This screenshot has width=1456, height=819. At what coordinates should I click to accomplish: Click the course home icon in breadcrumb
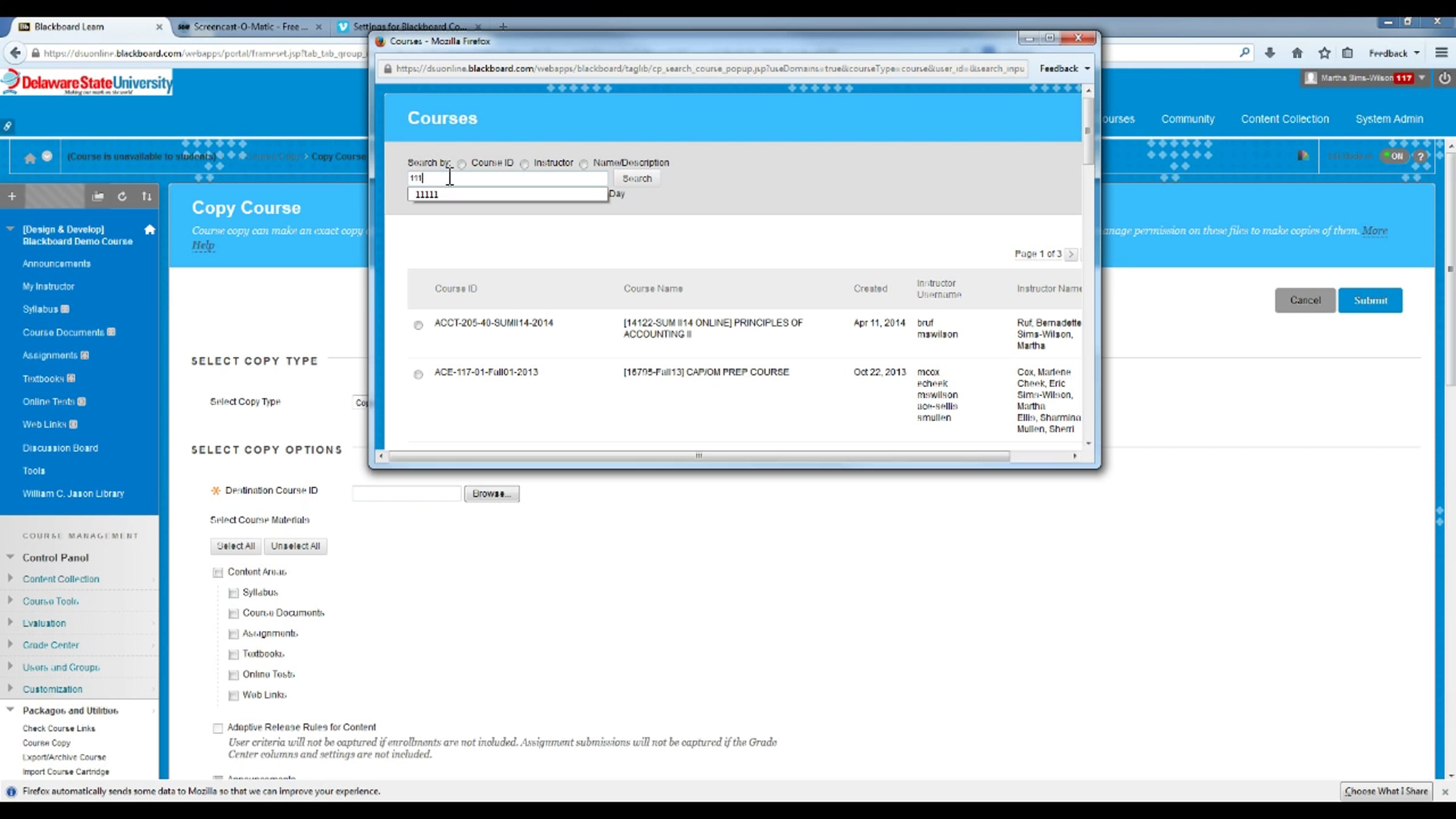pyautogui.click(x=30, y=158)
